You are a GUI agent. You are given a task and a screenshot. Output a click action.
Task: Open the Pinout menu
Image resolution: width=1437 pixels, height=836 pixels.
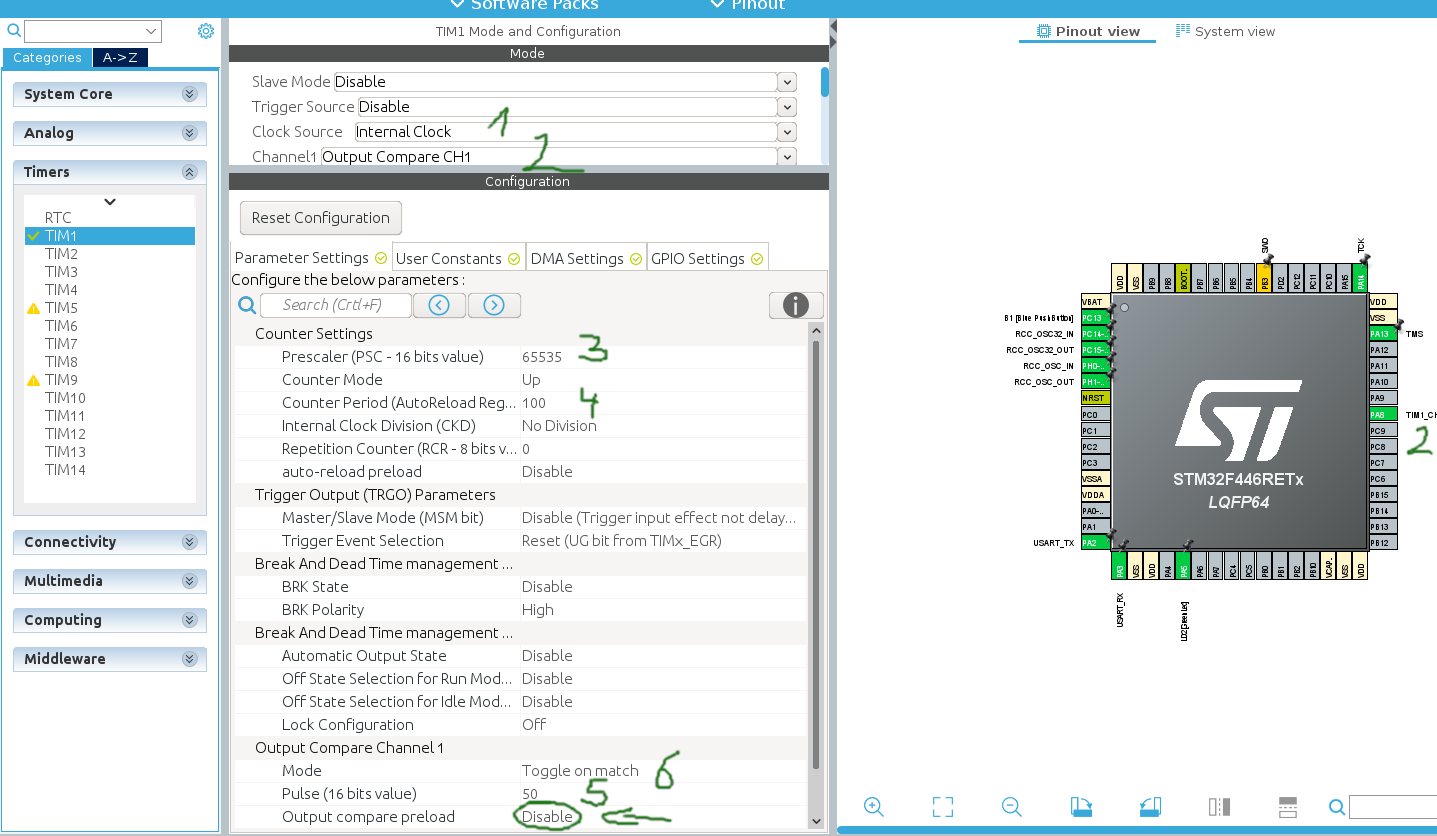[x=748, y=5]
